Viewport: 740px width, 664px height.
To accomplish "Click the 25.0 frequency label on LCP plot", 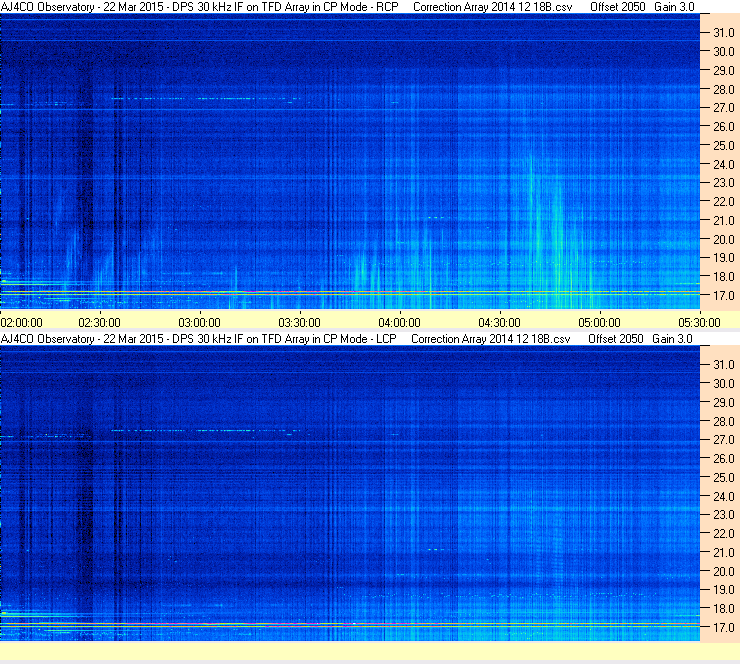I will (723, 478).
